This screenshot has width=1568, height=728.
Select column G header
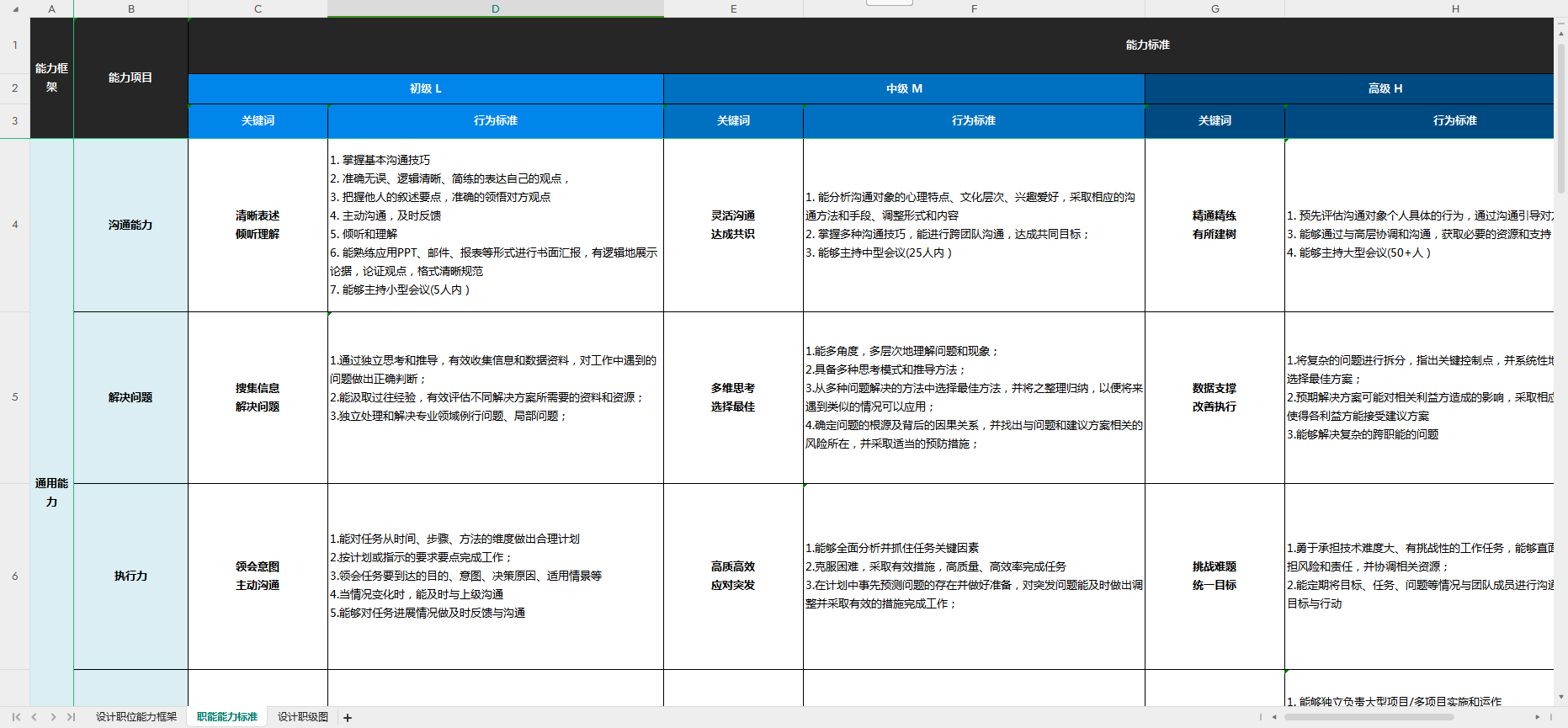pos(1215,8)
